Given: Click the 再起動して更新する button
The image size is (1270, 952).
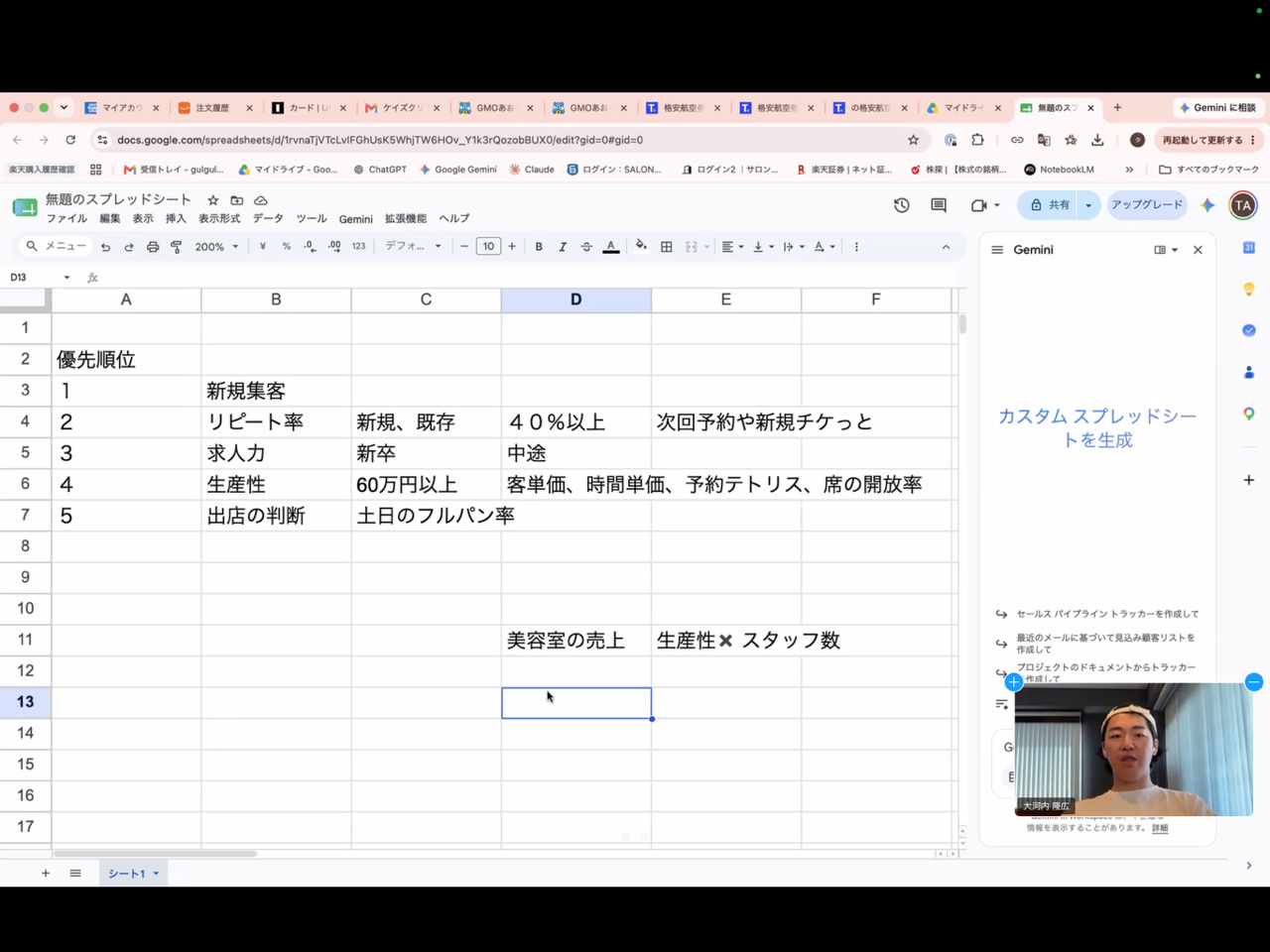Looking at the screenshot, I should pyautogui.click(x=1208, y=140).
